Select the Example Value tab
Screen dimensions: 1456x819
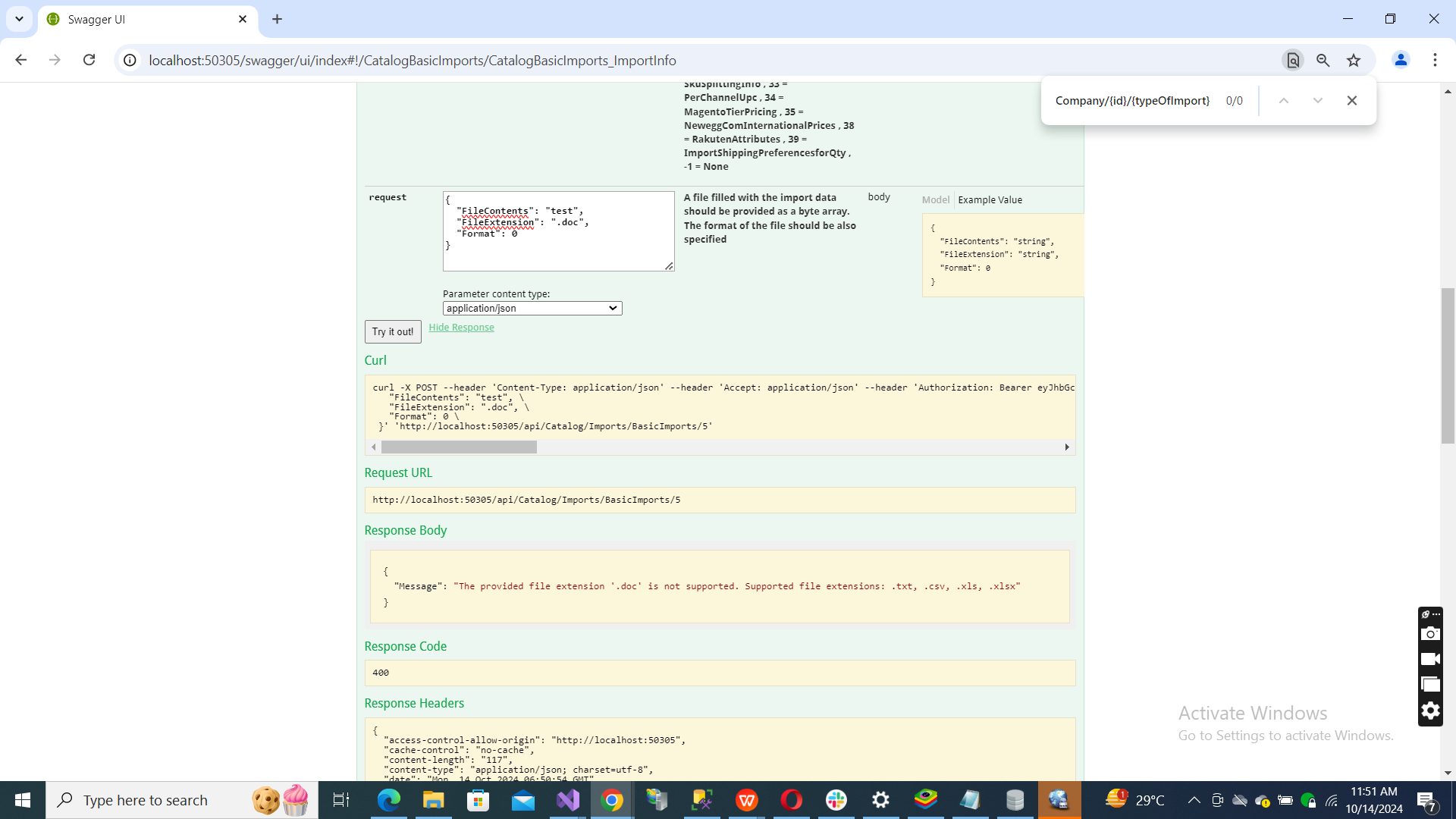pos(990,200)
